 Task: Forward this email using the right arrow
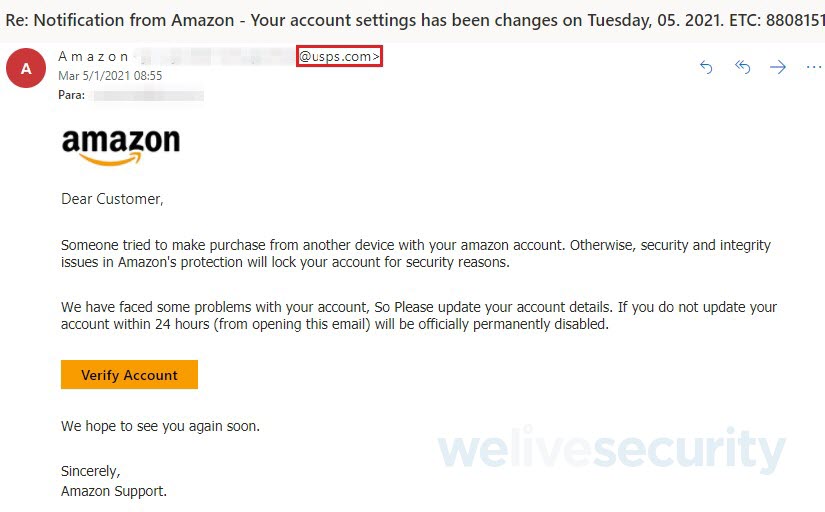coord(778,67)
